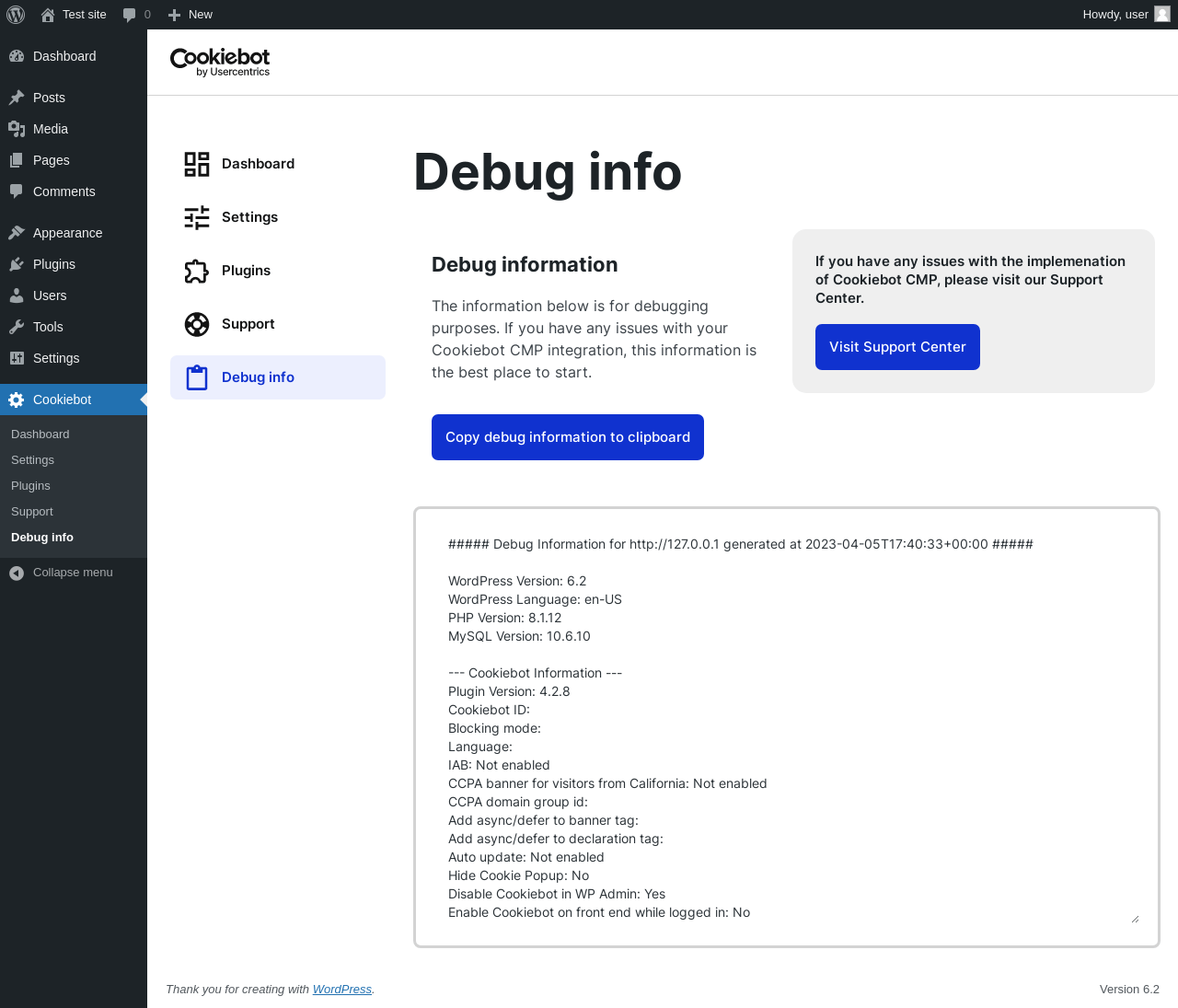Click New label in admin bar
Viewport: 1178px width, 1008px height.
coord(201,15)
